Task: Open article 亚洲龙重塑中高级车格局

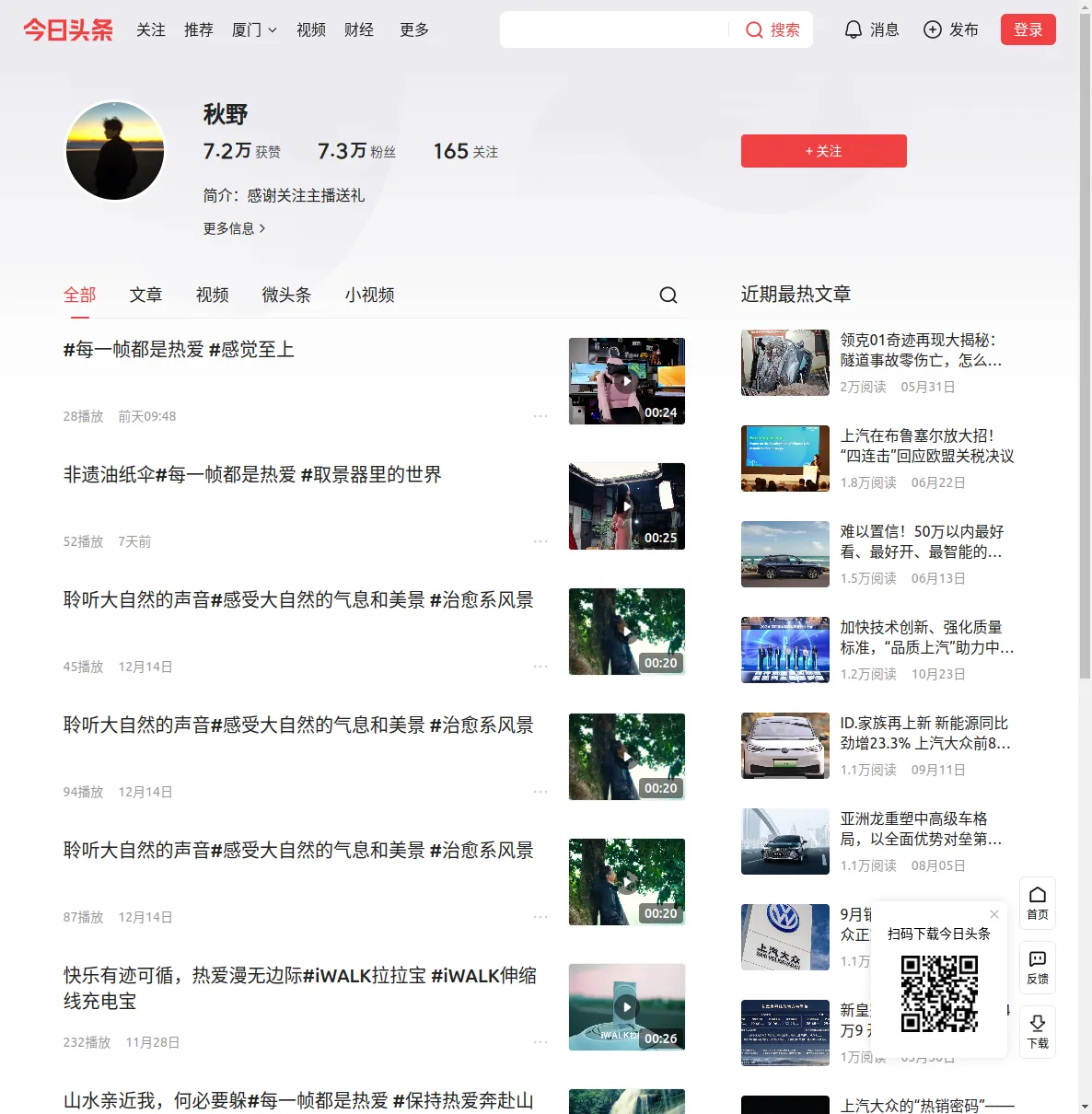Action: coord(922,829)
